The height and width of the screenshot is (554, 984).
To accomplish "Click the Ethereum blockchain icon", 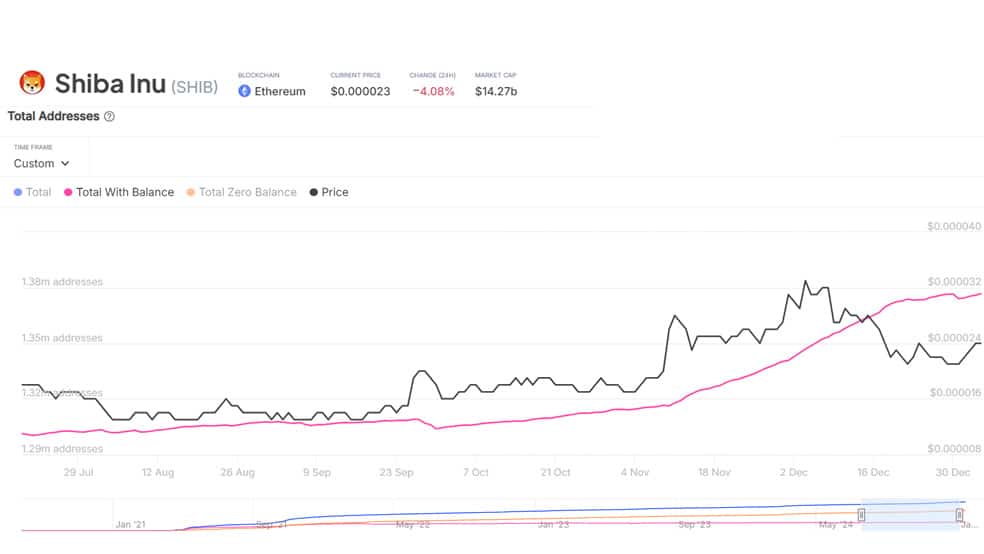I will coord(244,91).
